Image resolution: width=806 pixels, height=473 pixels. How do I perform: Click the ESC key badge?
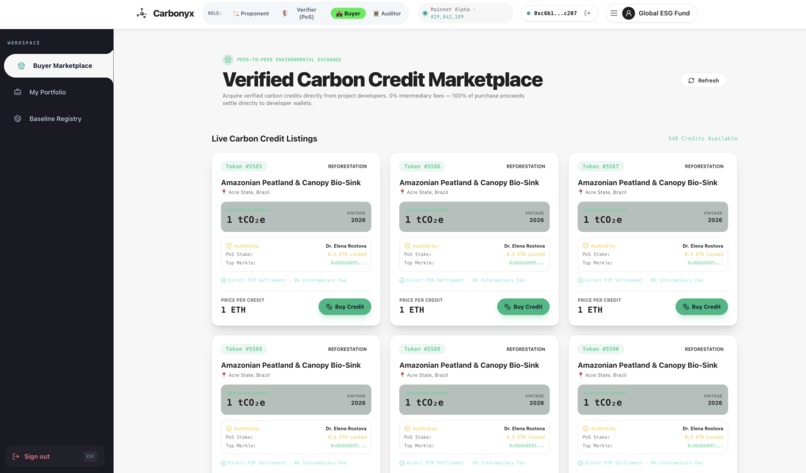pos(90,457)
